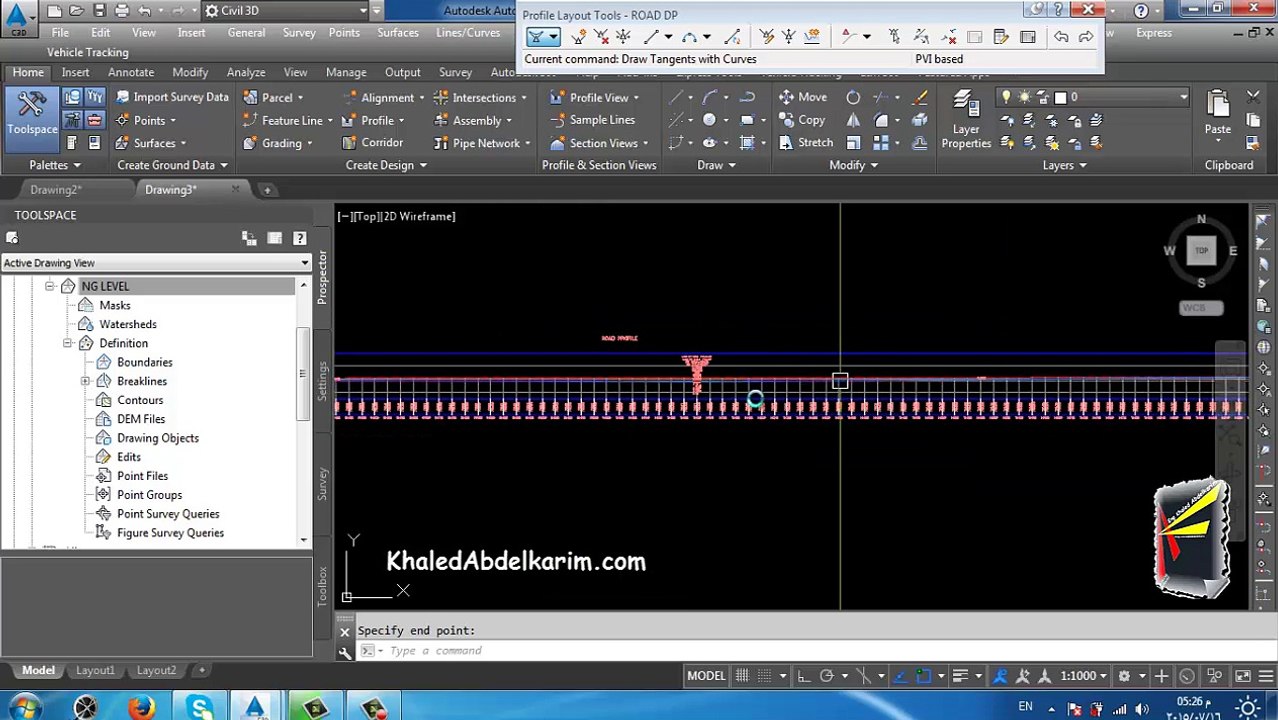Image resolution: width=1278 pixels, height=720 pixels.
Task: Select Contours in the tree
Action: 140,400
